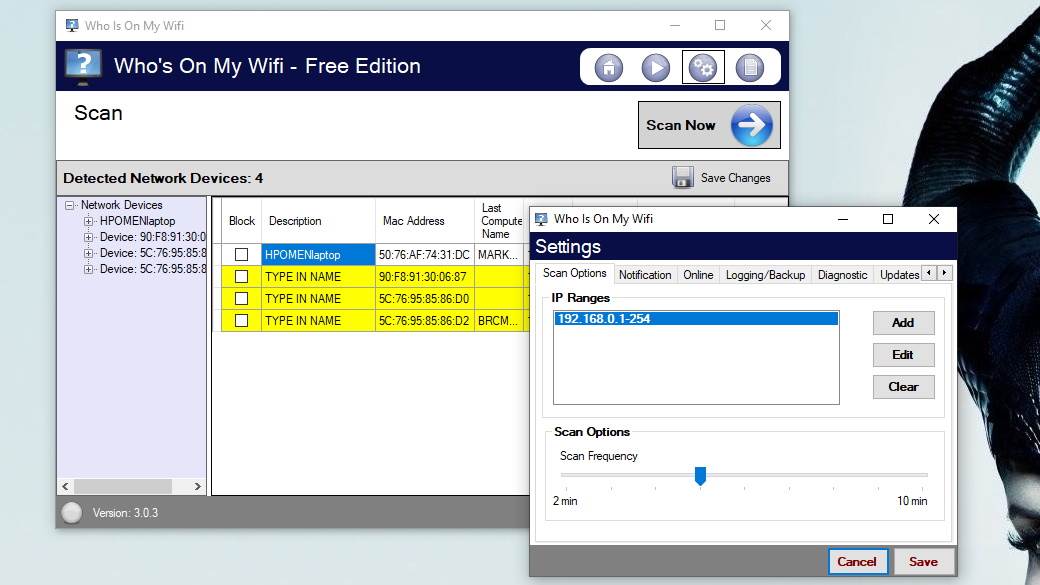This screenshot has width=1040, height=585.
Task: Check the Block checkbox for HPOMENlaptop
Action: point(240,254)
